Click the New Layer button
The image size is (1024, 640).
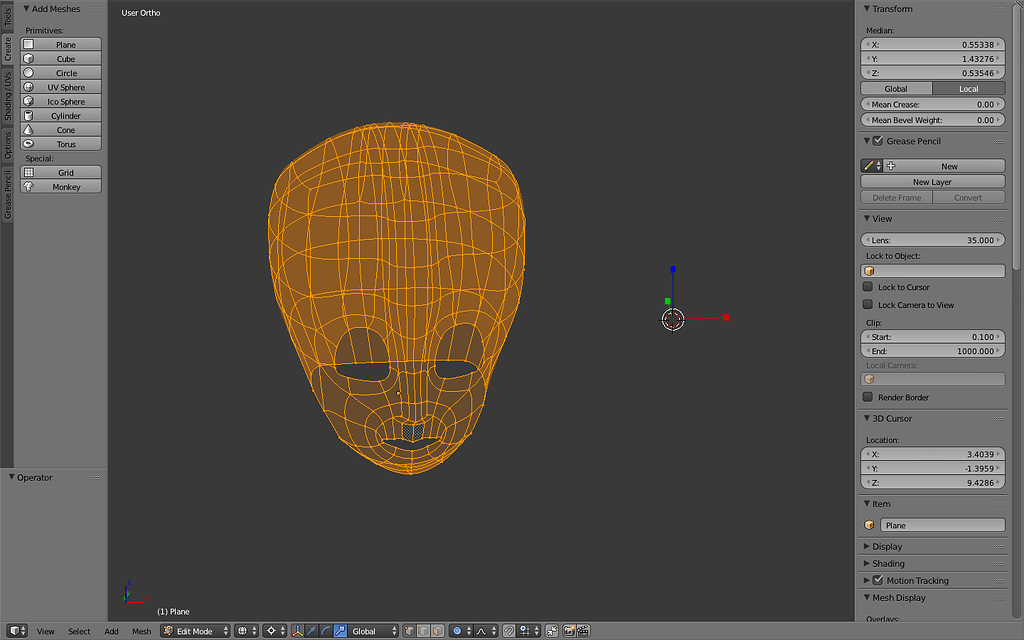[933, 182]
